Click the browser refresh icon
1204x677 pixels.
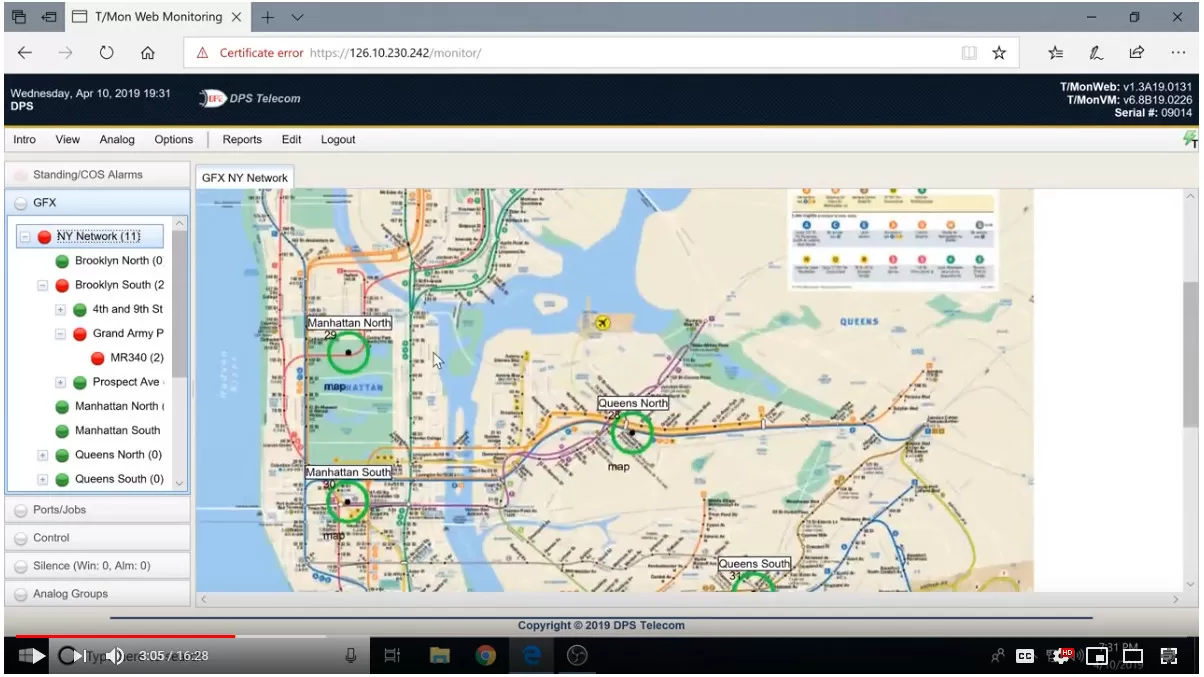[107, 53]
